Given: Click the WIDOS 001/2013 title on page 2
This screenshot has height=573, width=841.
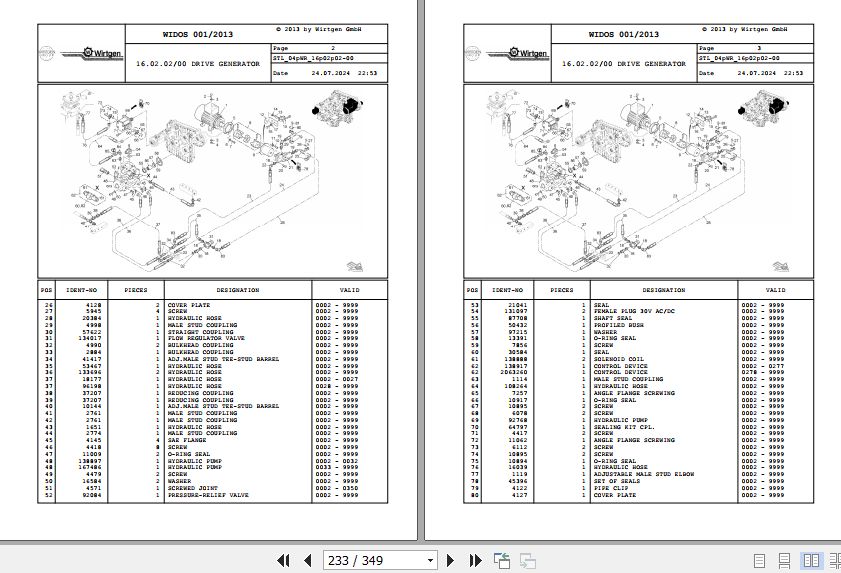Looking at the screenshot, I should pyautogui.click(x=198, y=34).
